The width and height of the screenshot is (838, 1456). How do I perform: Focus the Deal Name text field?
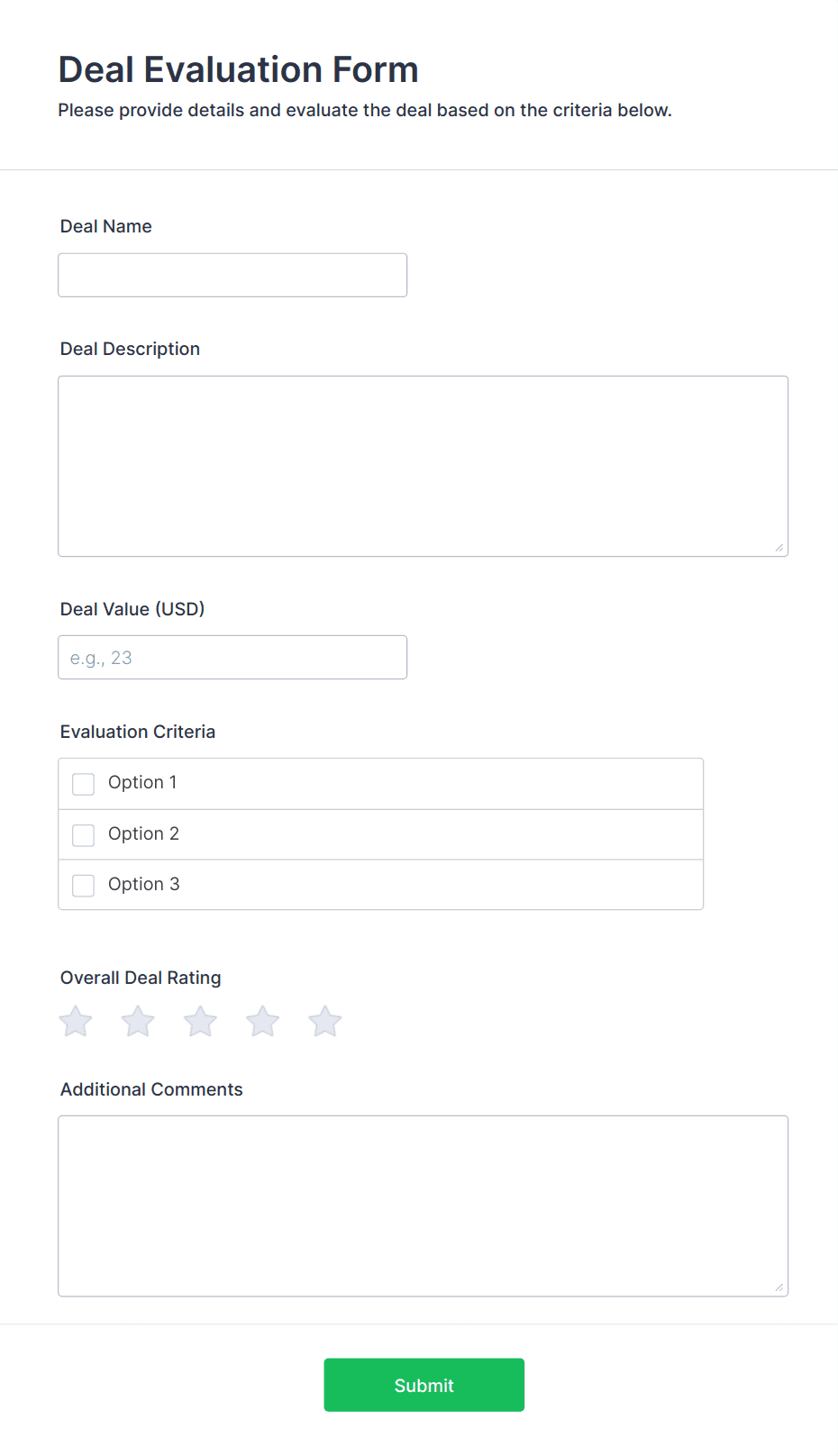pyautogui.click(x=232, y=276)
